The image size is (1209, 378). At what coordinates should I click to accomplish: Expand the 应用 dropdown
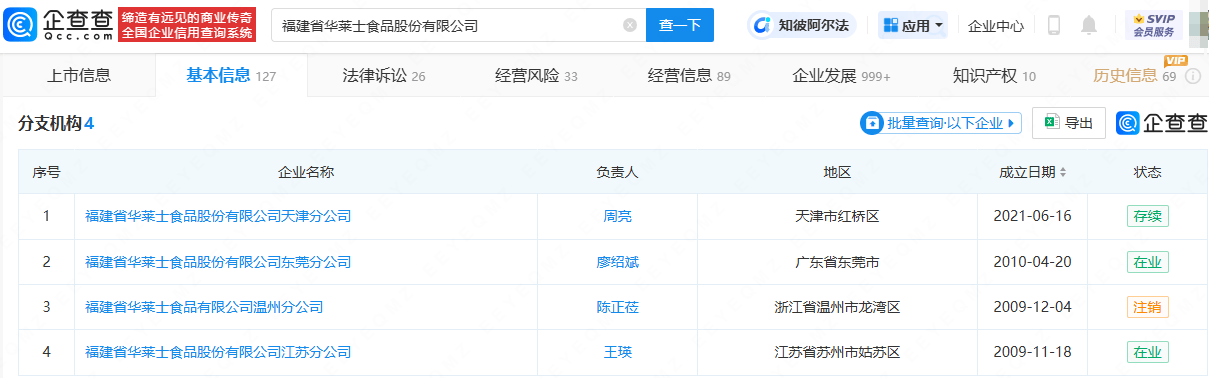click(x=913, y=25)
